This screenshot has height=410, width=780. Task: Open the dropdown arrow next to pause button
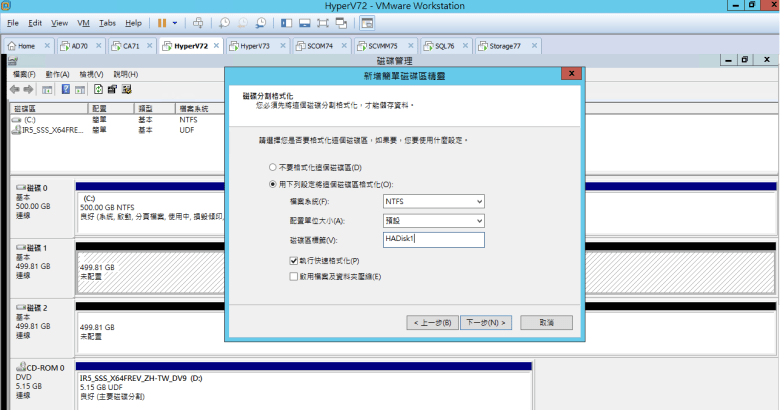pyautogui.click(x=175, y=22)
